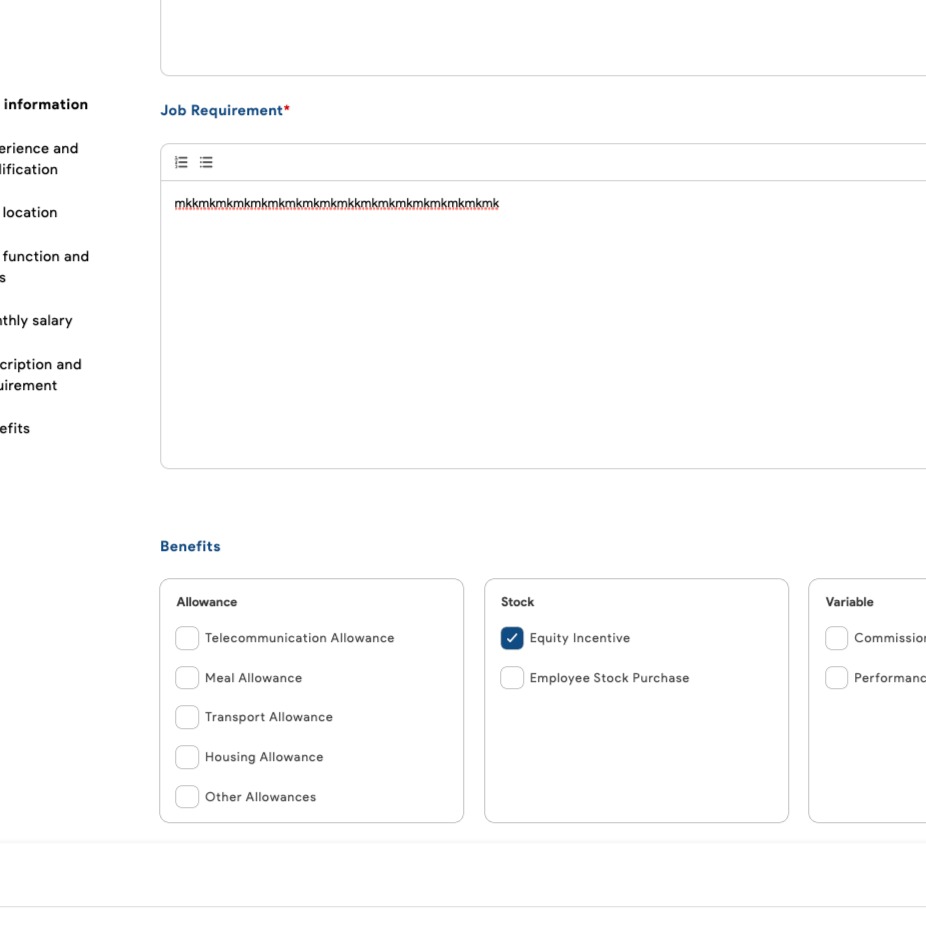This screenshot has width=926, height=926.
Task: Uncheck the Equity Incentive checkbox
Action: [x=512, y=638]
